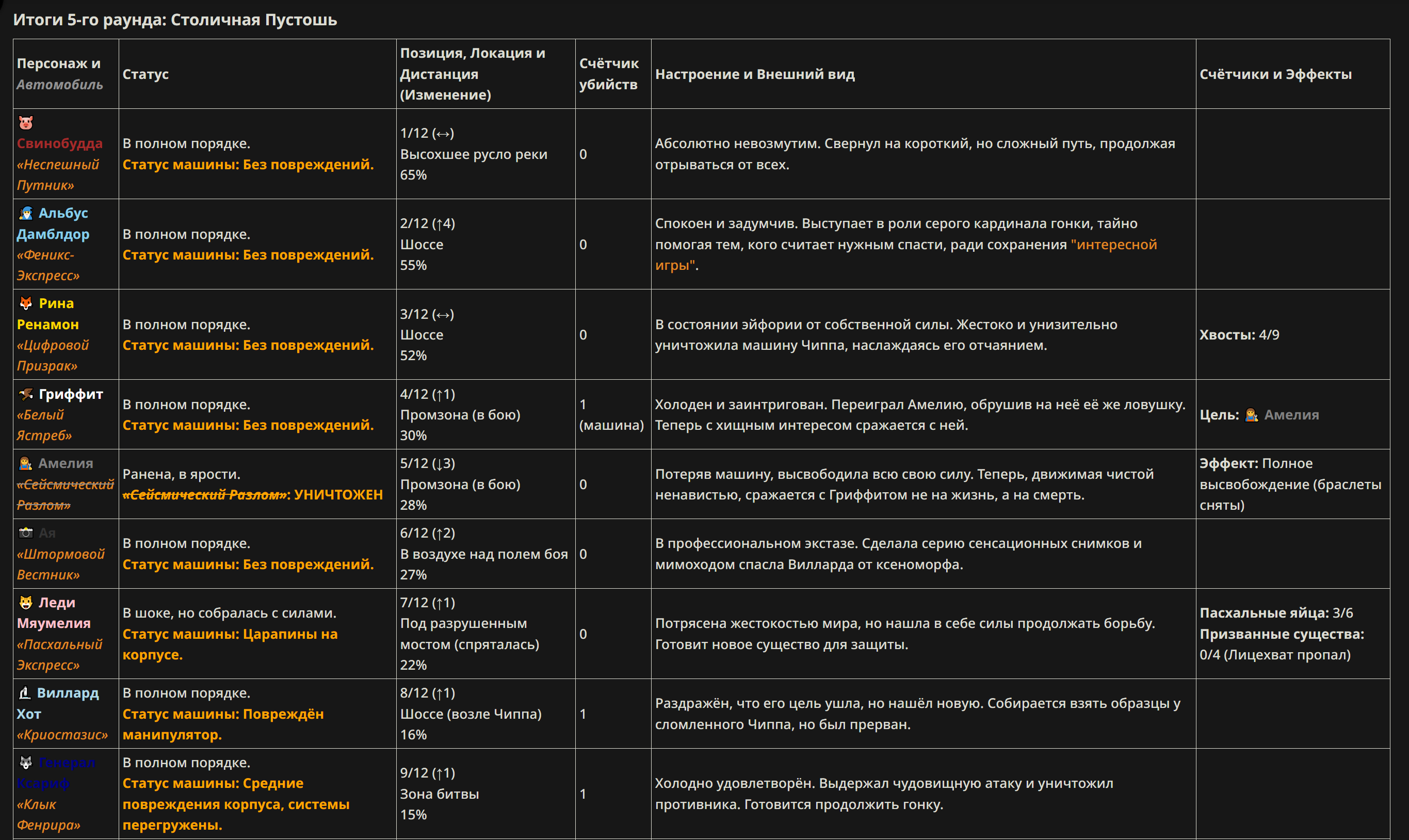
Task: Click the location Зона битвы
Action: click(x=440, y=794)
